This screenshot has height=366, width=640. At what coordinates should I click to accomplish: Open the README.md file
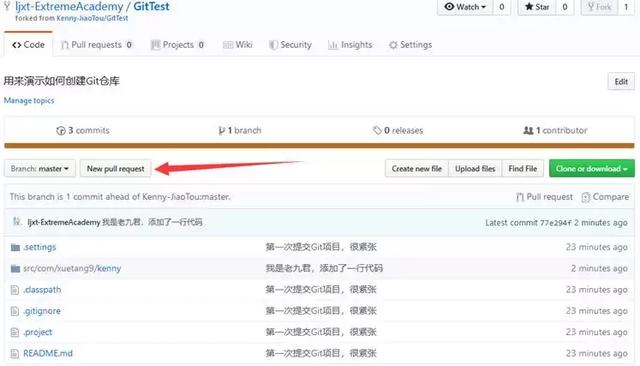(x=48, y=353)
